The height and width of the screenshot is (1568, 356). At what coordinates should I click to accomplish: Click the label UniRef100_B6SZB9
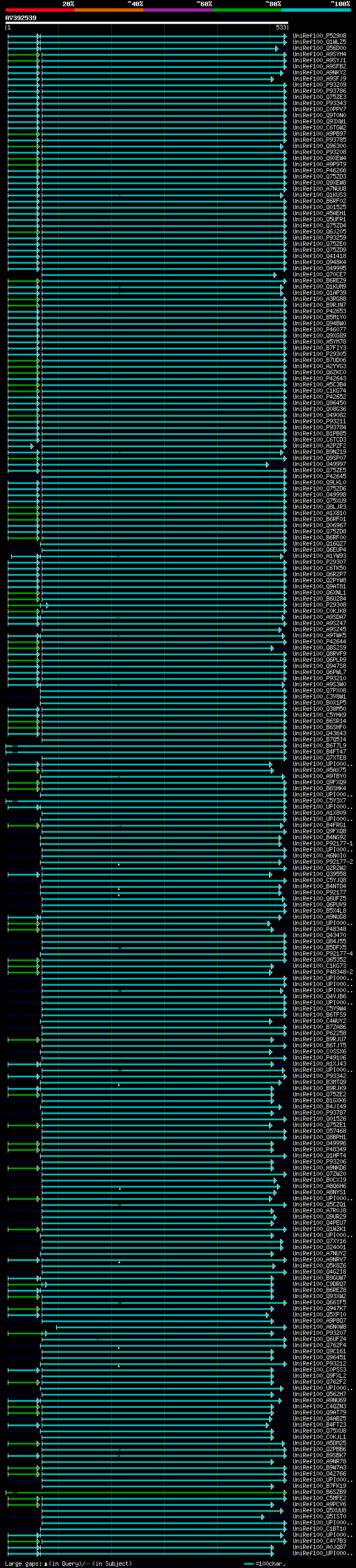pyautogui.click(x=319, y=1492)
